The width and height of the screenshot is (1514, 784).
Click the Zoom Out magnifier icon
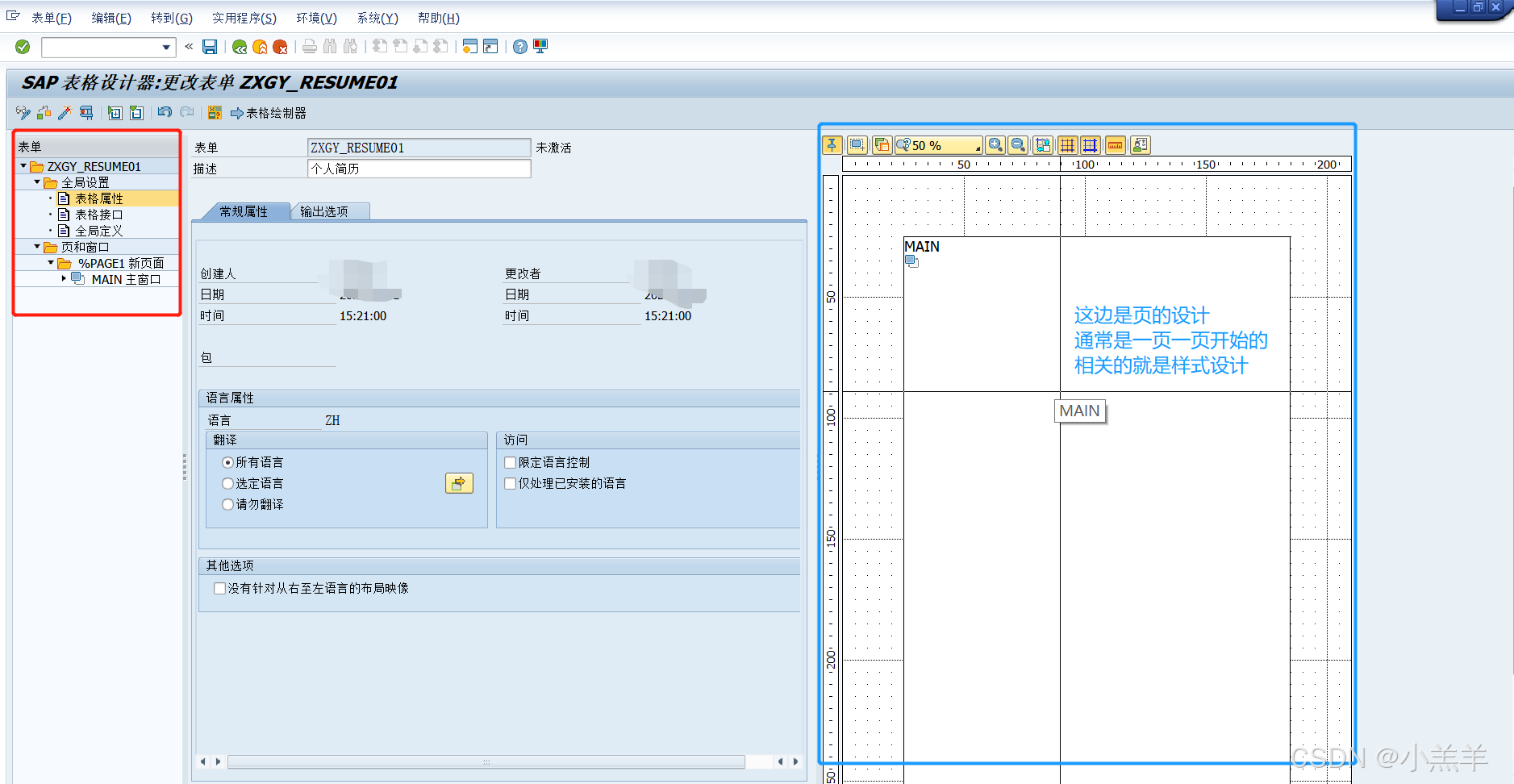coord(1019,145)
